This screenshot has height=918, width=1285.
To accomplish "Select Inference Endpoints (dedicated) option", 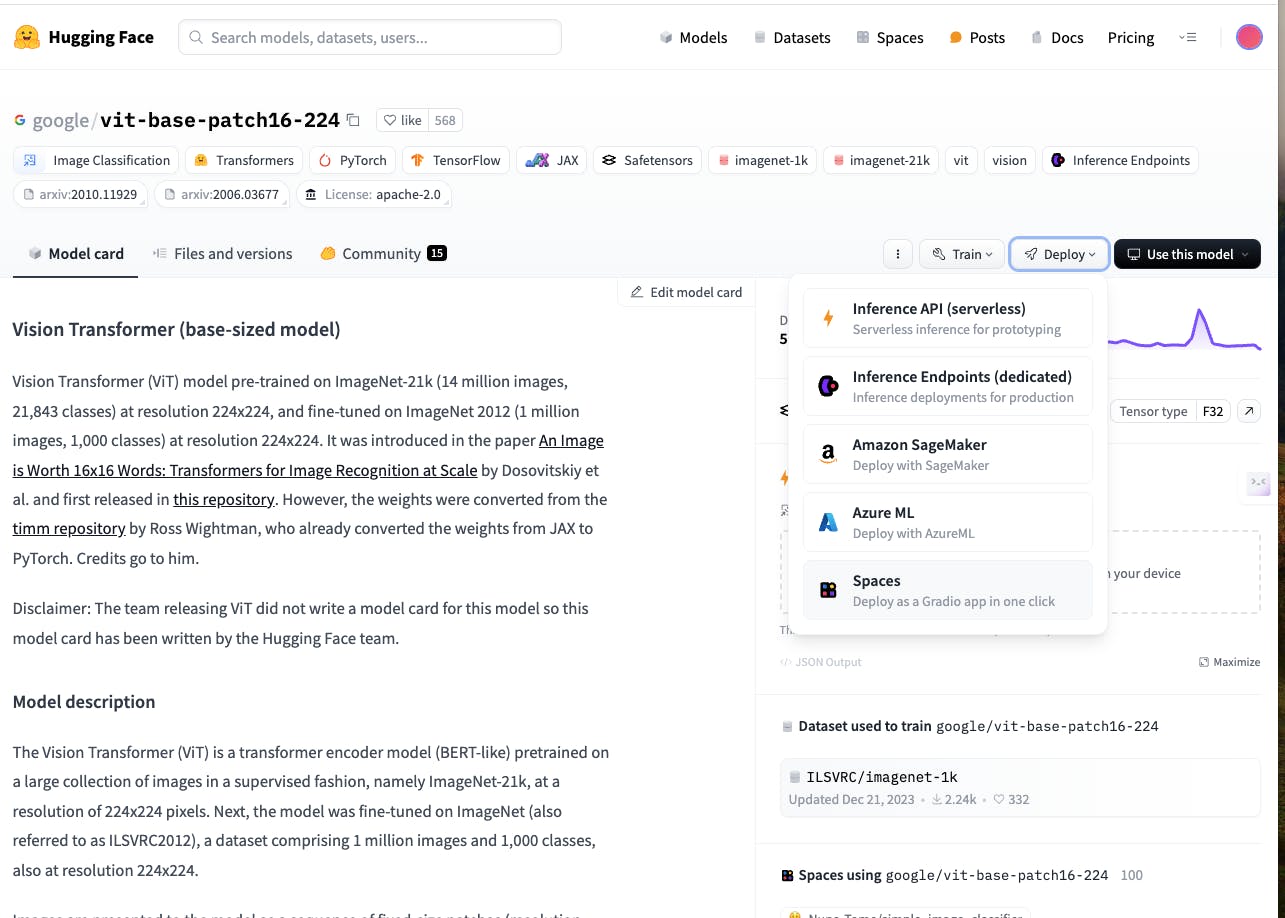I will 948,386.
